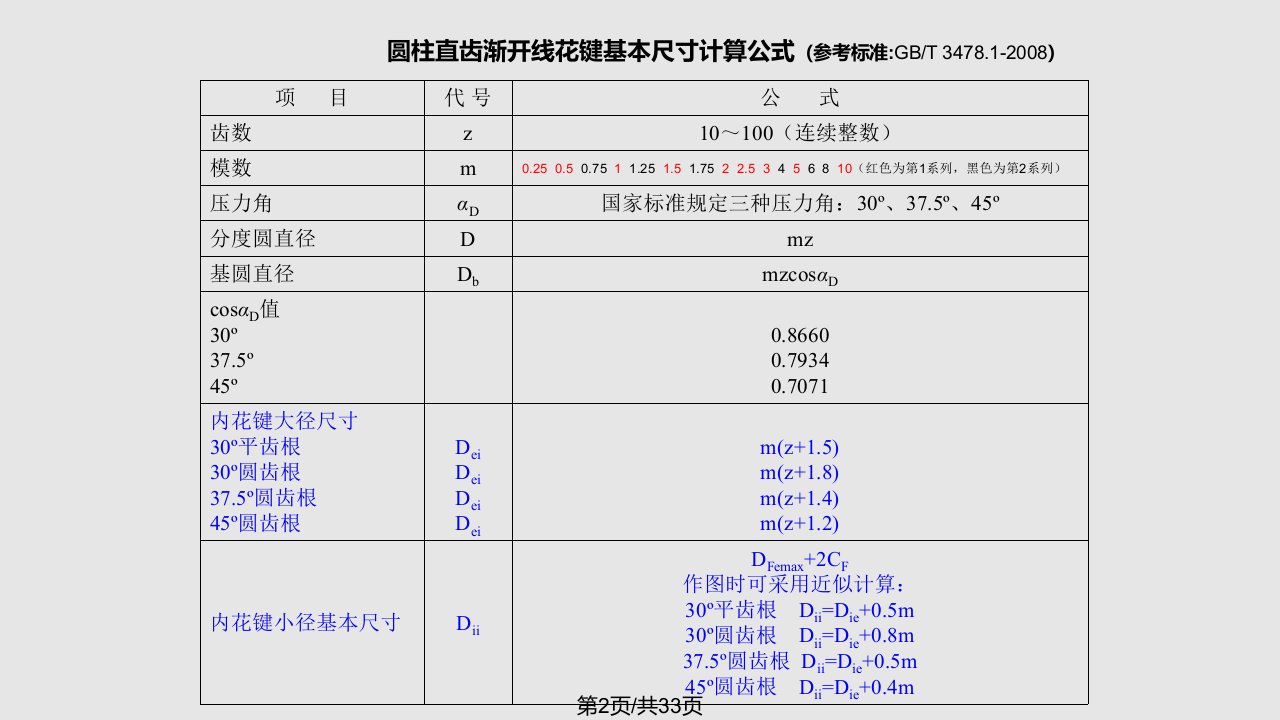Select the 30º平齿根 label in 大径 section
Screen dimensions: 1280x720
(255, 447)
